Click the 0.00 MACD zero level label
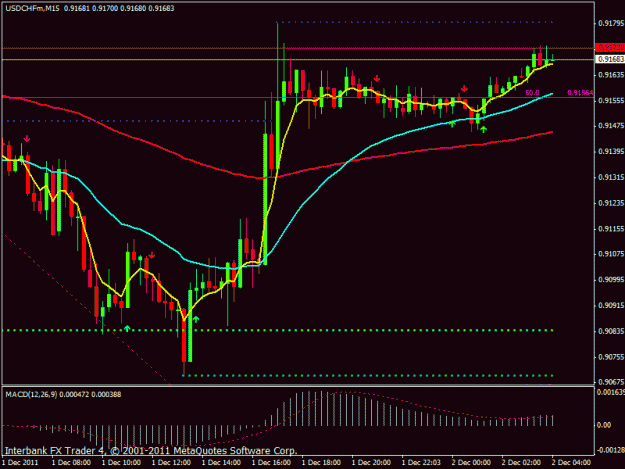The width and height of the screenshot is (625, 469). tap(604, 425)
